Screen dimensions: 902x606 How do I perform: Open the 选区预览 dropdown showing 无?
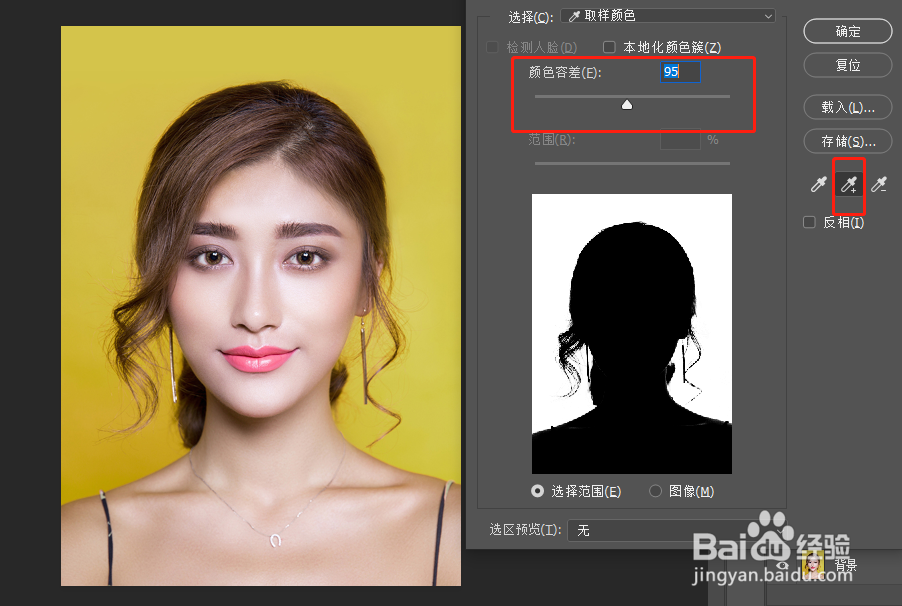pos(660,530)
